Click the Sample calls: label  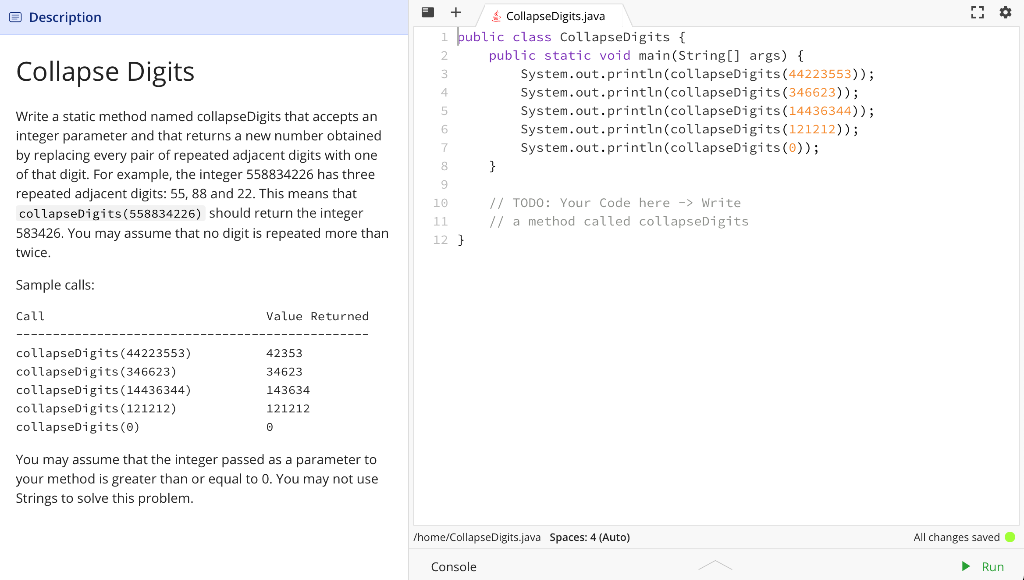point(55,285)
